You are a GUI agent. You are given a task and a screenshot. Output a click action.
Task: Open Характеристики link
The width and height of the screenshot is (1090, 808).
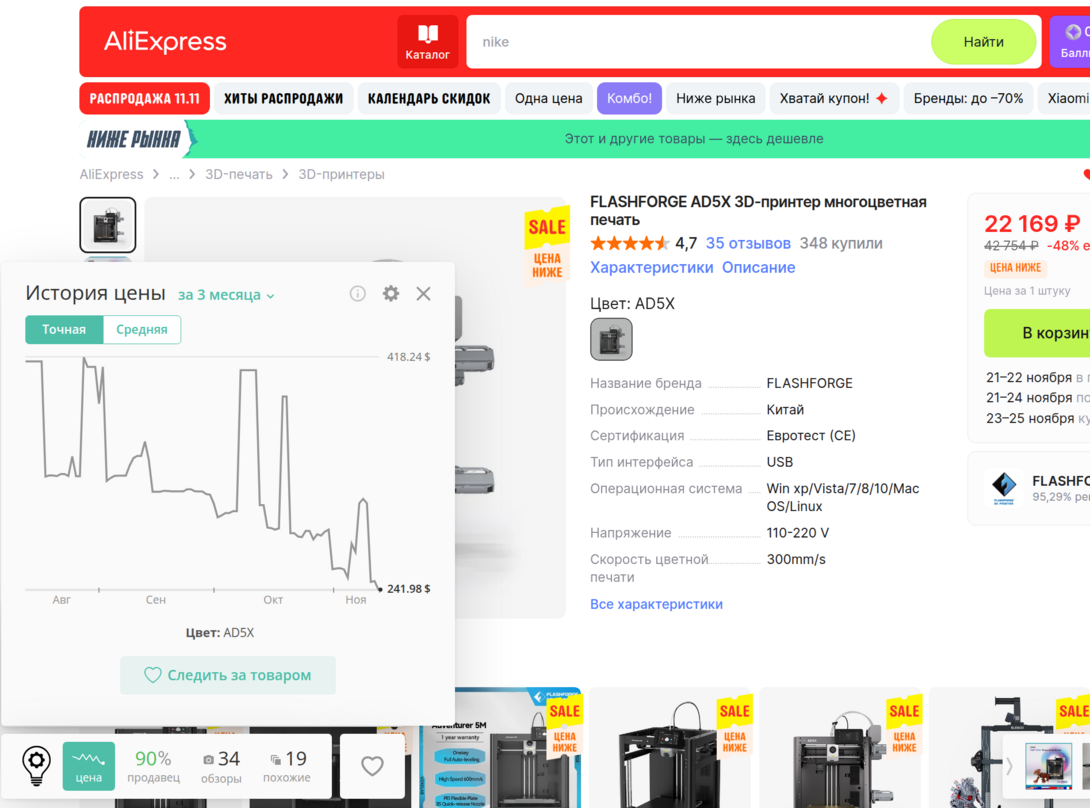pyautogui.click(x=651, y=268)
